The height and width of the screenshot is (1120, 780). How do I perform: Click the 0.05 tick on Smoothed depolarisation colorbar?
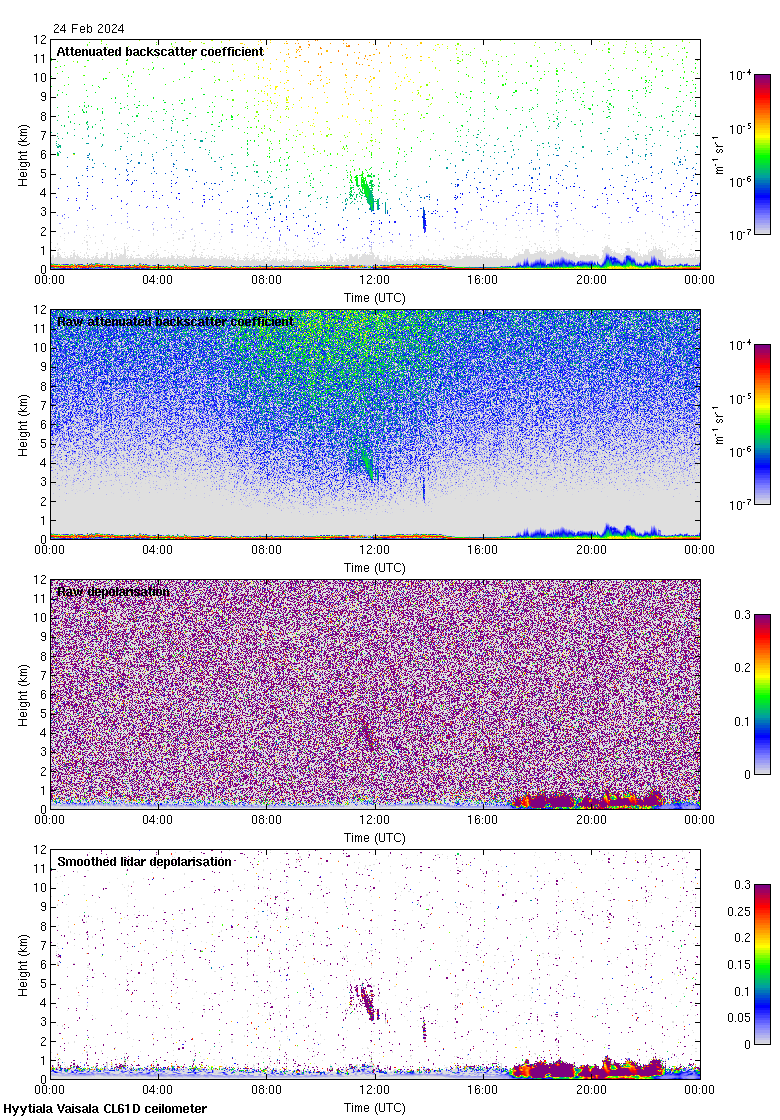[739, 1018]
